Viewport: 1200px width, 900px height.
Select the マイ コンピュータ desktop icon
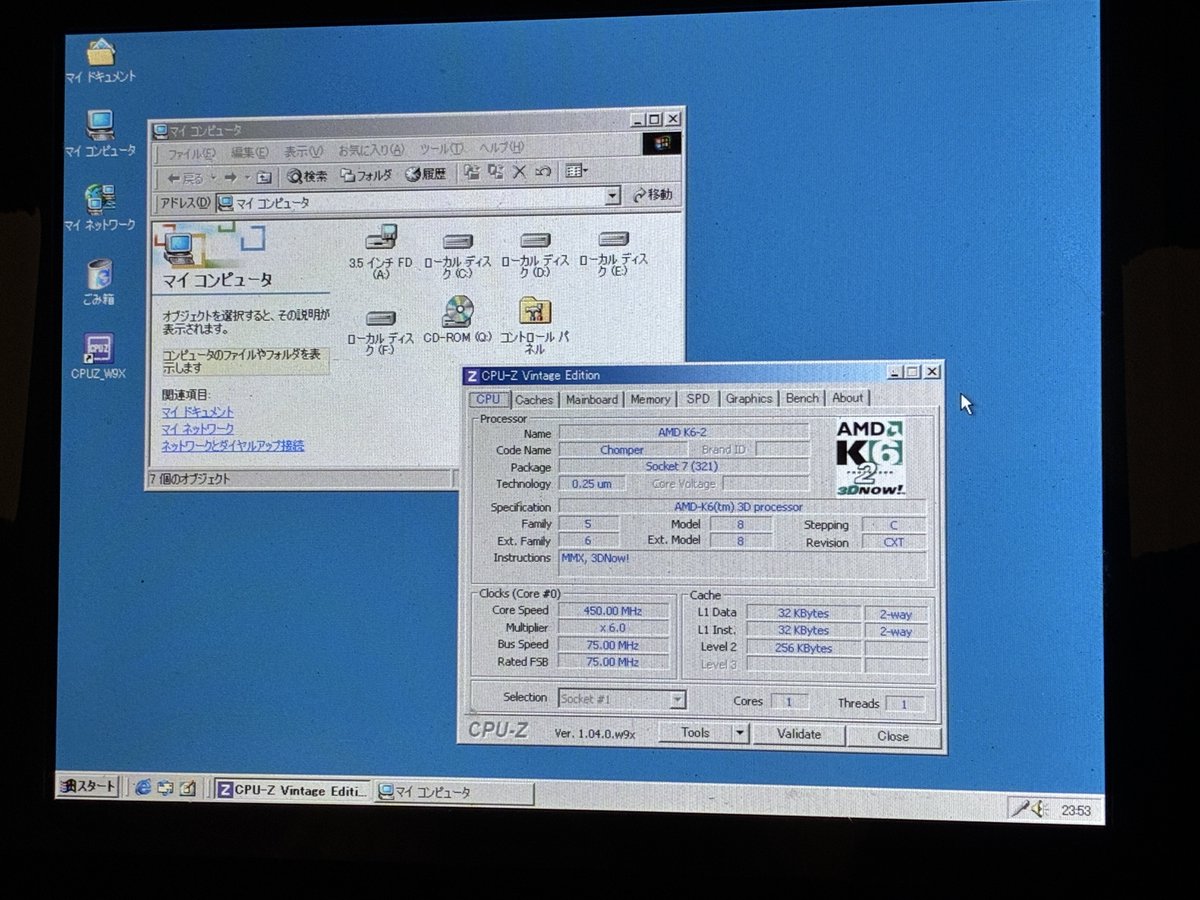click(100, 134)
